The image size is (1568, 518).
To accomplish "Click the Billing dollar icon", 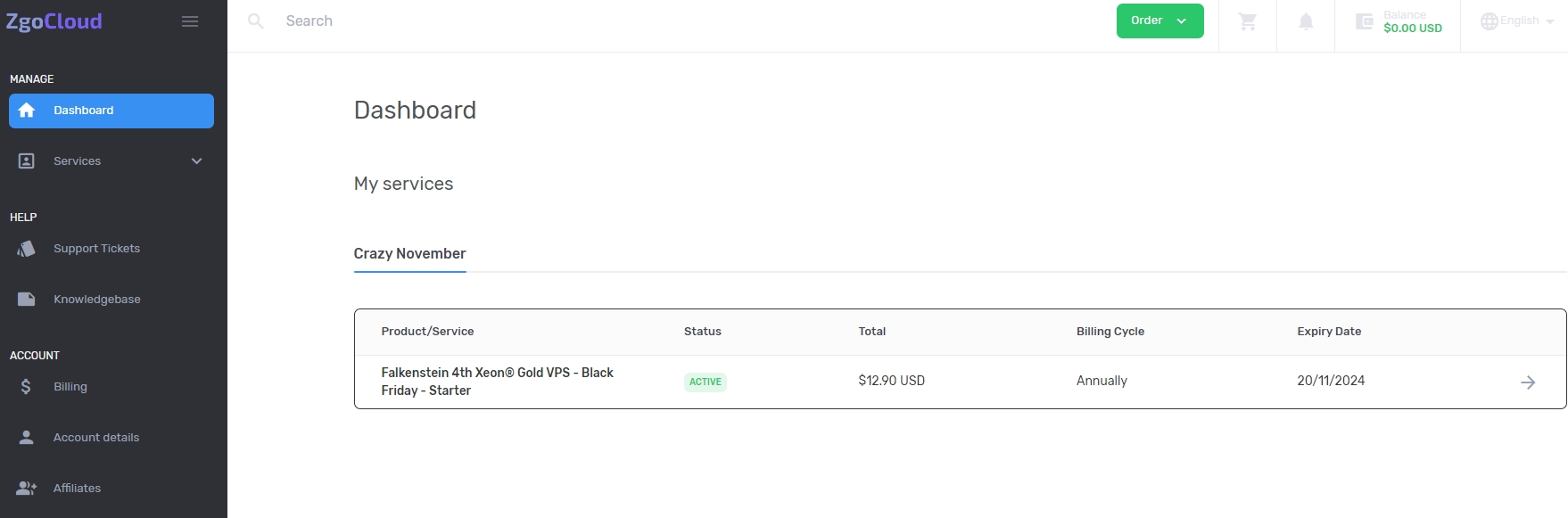I will click(27, 387).
